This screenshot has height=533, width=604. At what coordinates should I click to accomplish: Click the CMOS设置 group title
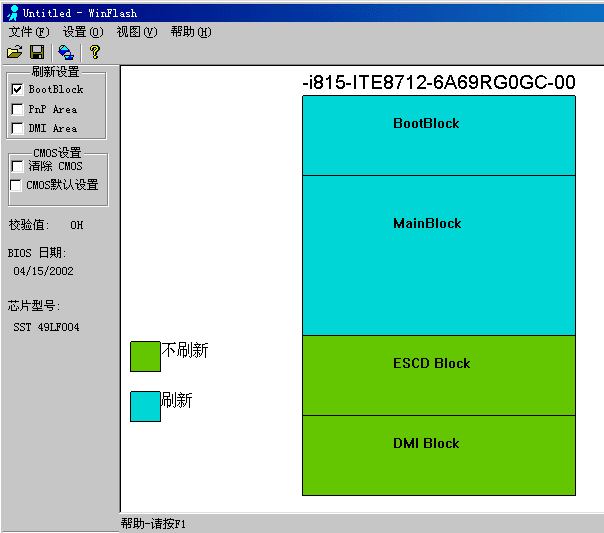[57, 153]
